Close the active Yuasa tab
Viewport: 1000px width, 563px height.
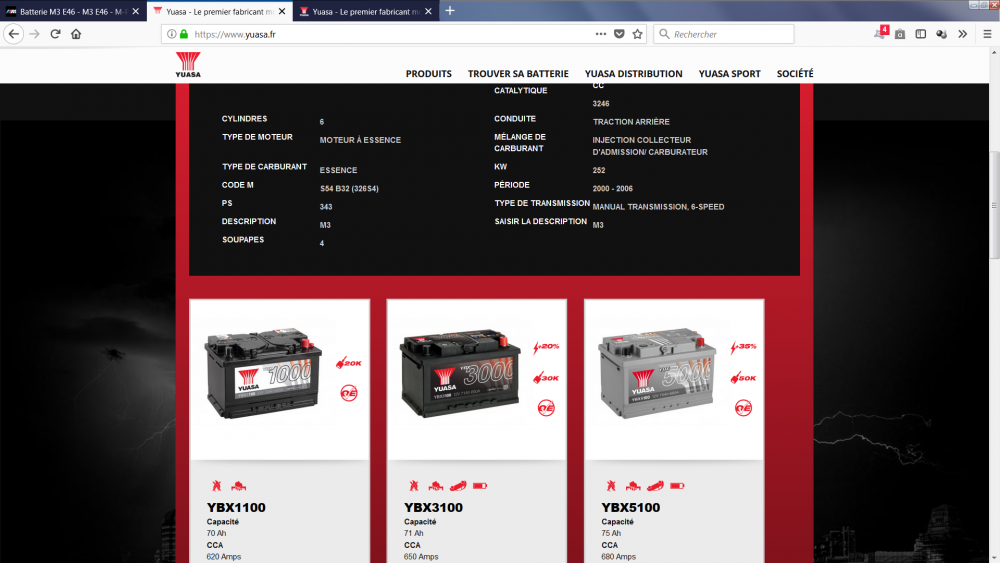point(282,11)
